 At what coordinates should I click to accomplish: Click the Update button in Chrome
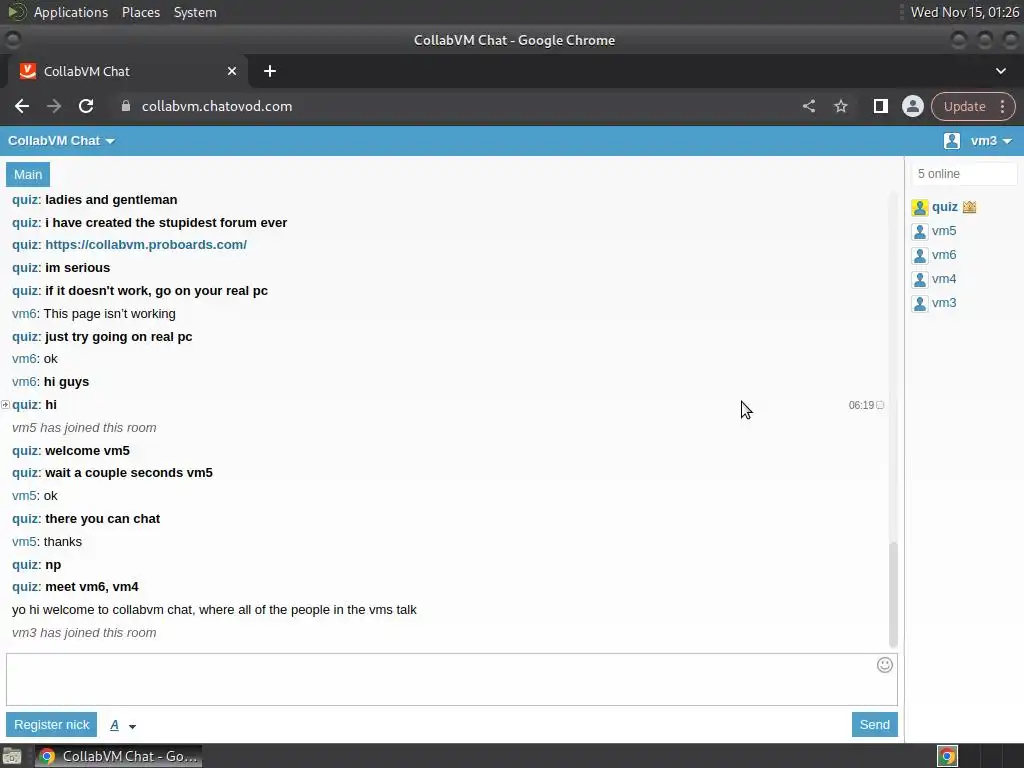point(964,106)
